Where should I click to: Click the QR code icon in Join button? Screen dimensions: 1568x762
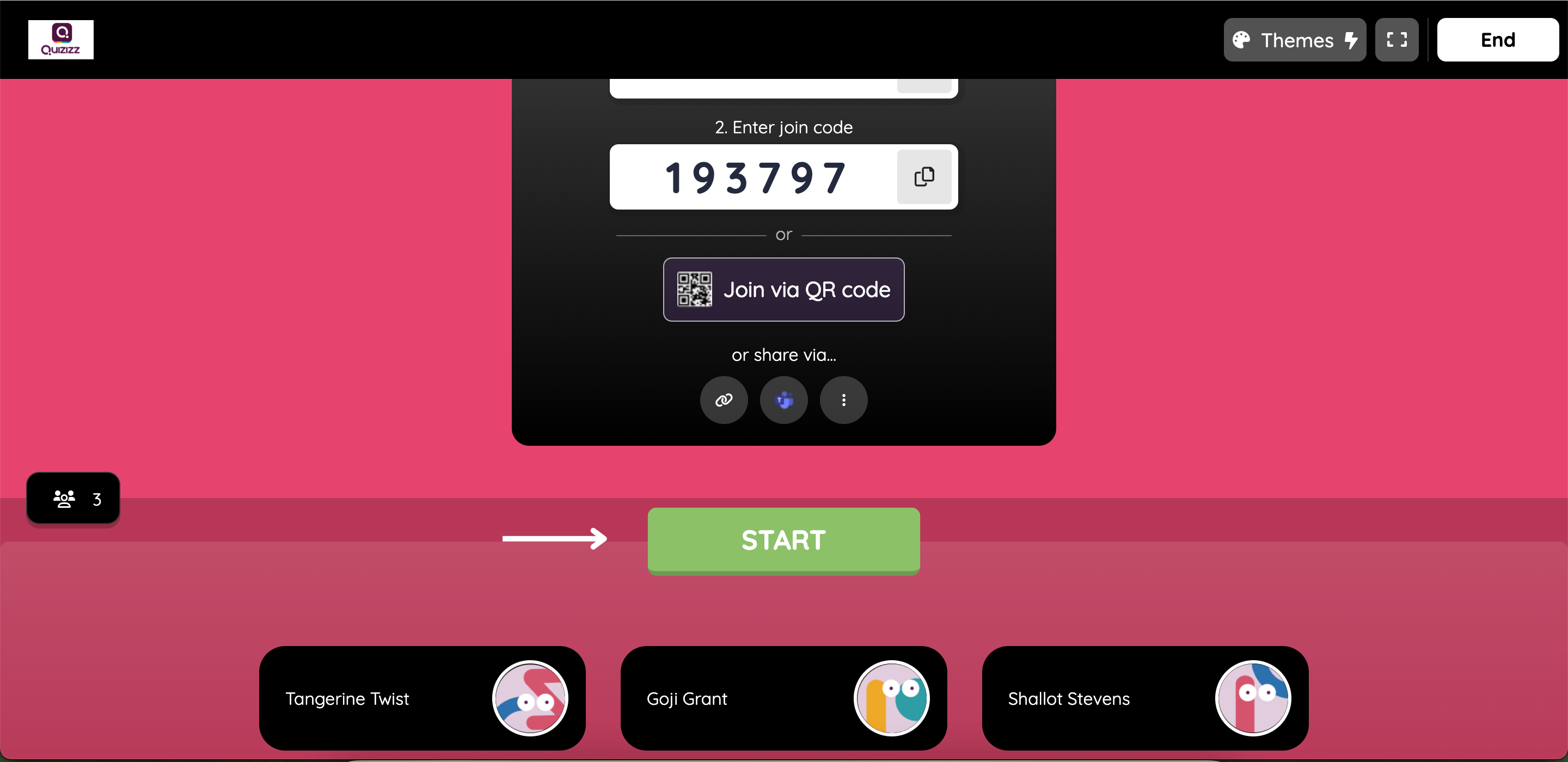[x=694, y=290]
